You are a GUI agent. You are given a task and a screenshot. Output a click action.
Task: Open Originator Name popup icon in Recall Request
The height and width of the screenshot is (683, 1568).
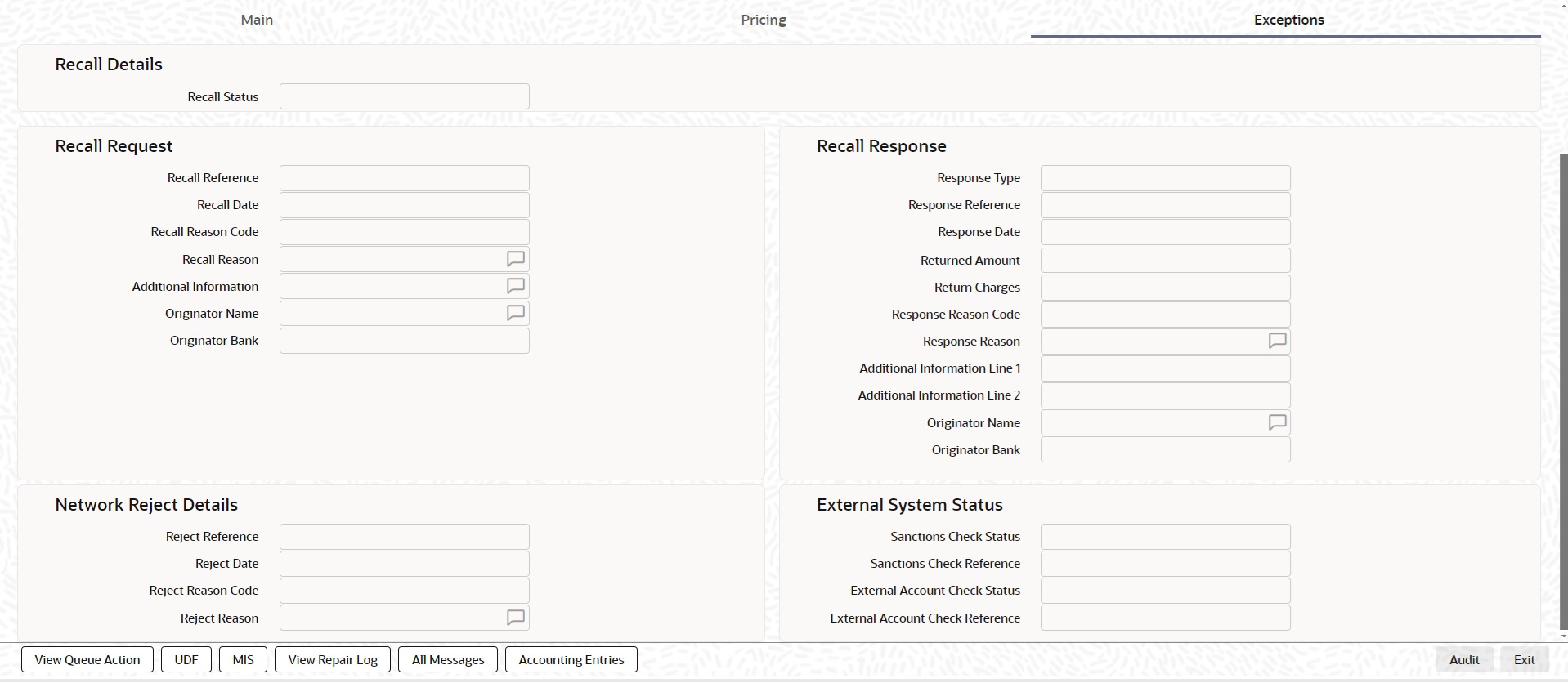pos(515,313)
